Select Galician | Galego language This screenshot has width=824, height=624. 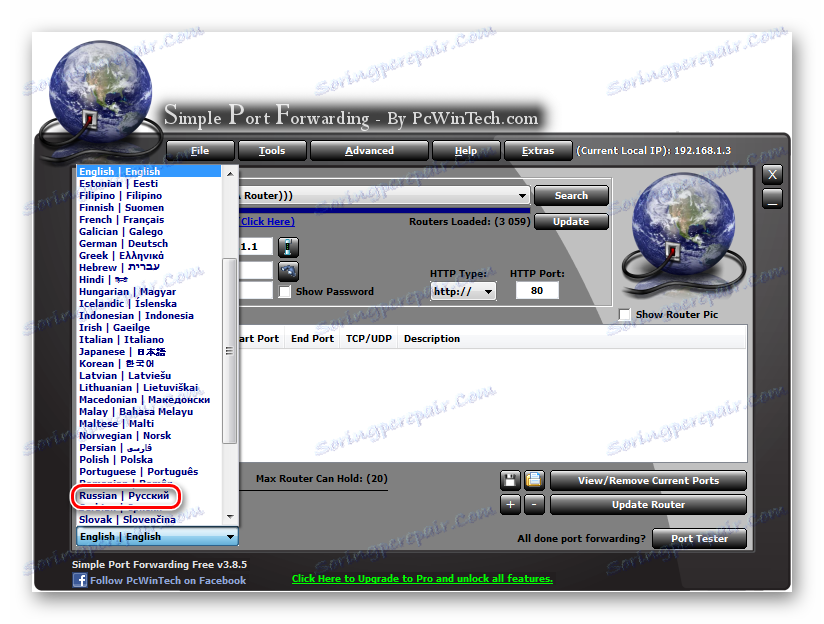click(x=149, y=232)
